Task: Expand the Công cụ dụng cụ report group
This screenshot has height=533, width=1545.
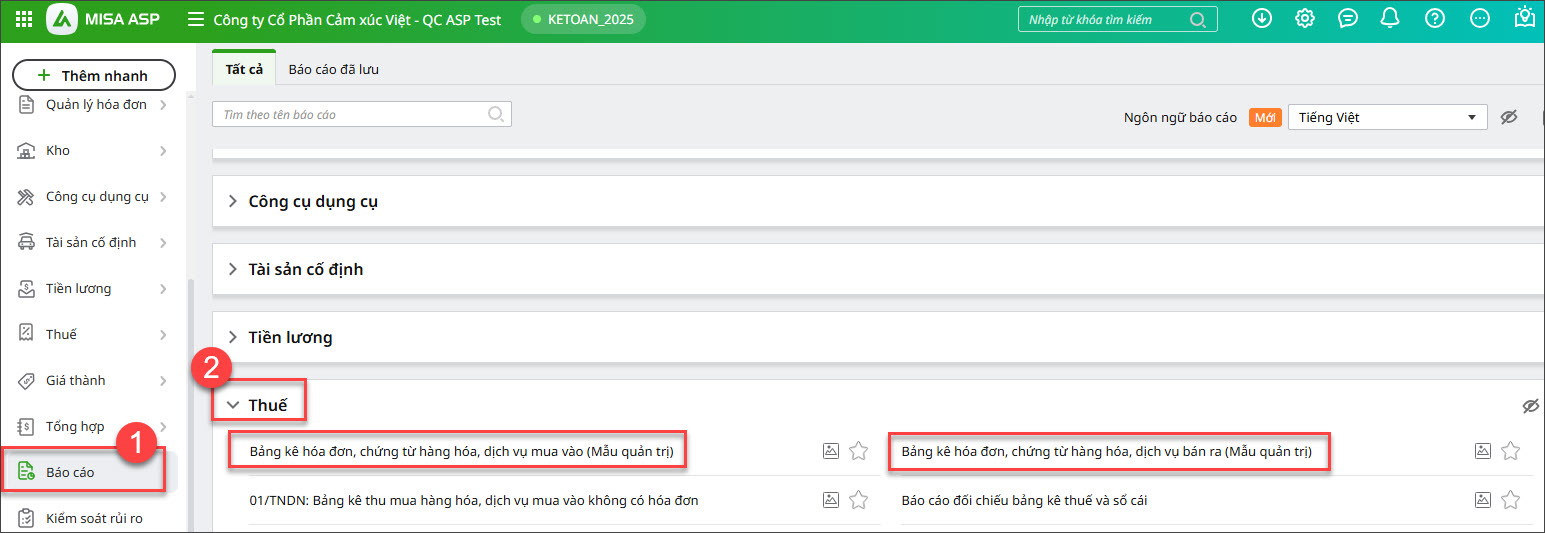Action: [x=313, y=201]
